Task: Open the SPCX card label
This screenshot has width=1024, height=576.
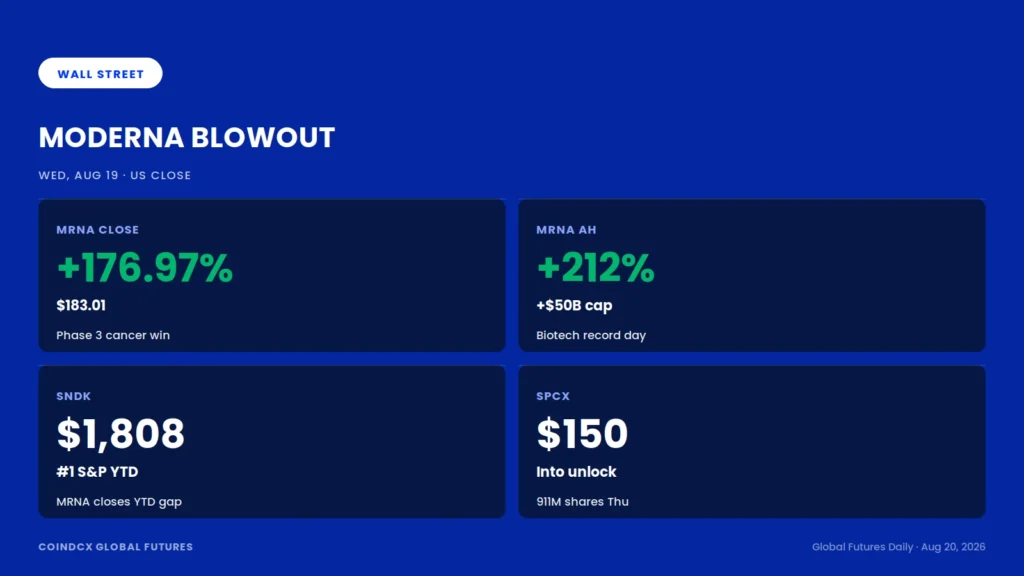Action: click(553, 396)
